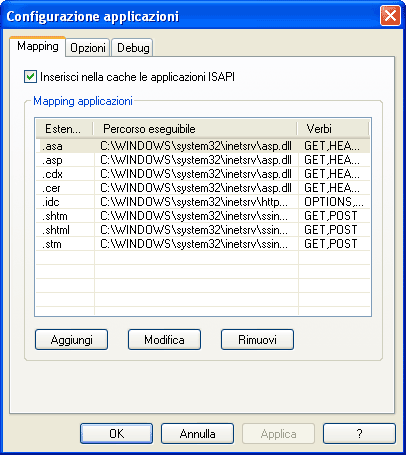Select the .shtml extension row
Screen dimensions: 406x455
(x=203, y=230)
